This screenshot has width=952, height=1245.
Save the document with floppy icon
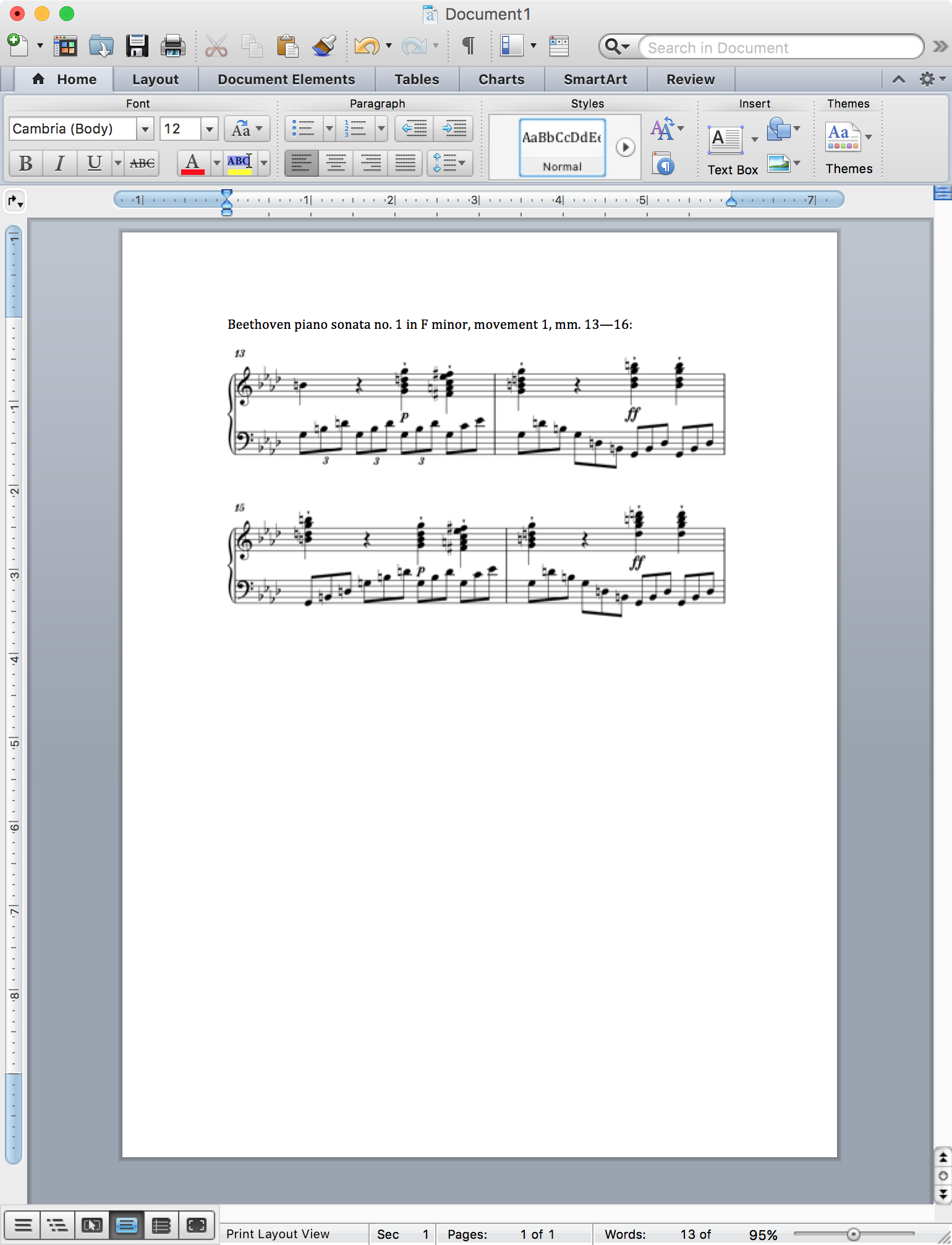(x=137, y=46)
